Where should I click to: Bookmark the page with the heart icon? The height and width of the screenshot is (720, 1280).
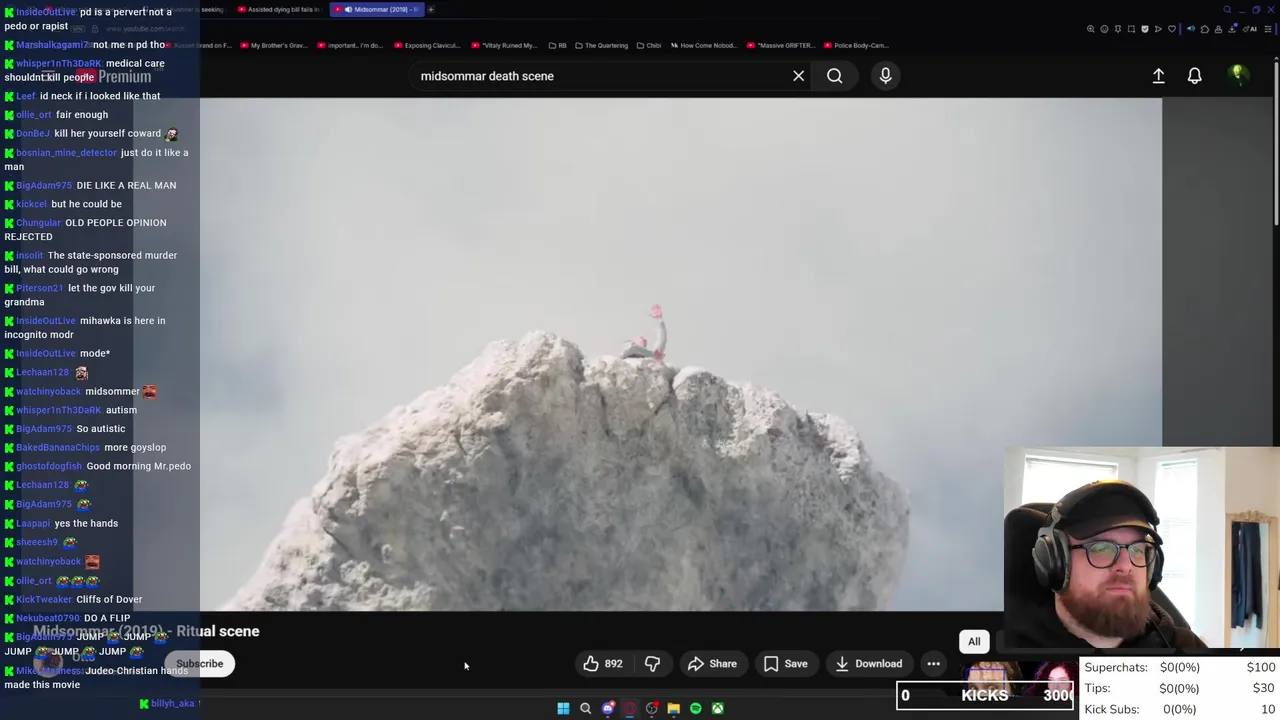[x=1172, y=29]
